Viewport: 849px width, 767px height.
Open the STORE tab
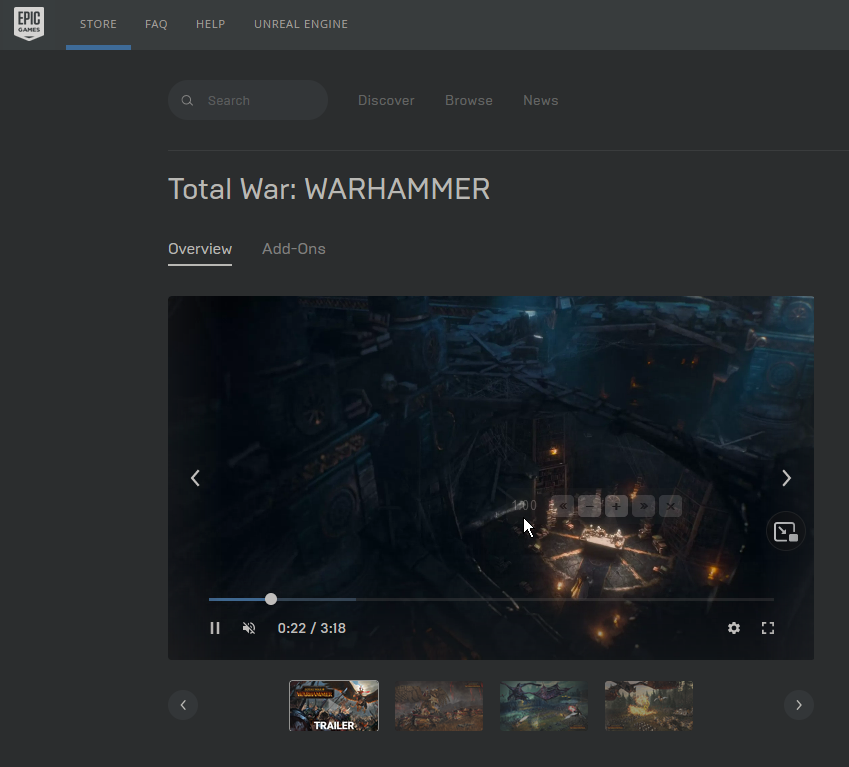point(98,24)
